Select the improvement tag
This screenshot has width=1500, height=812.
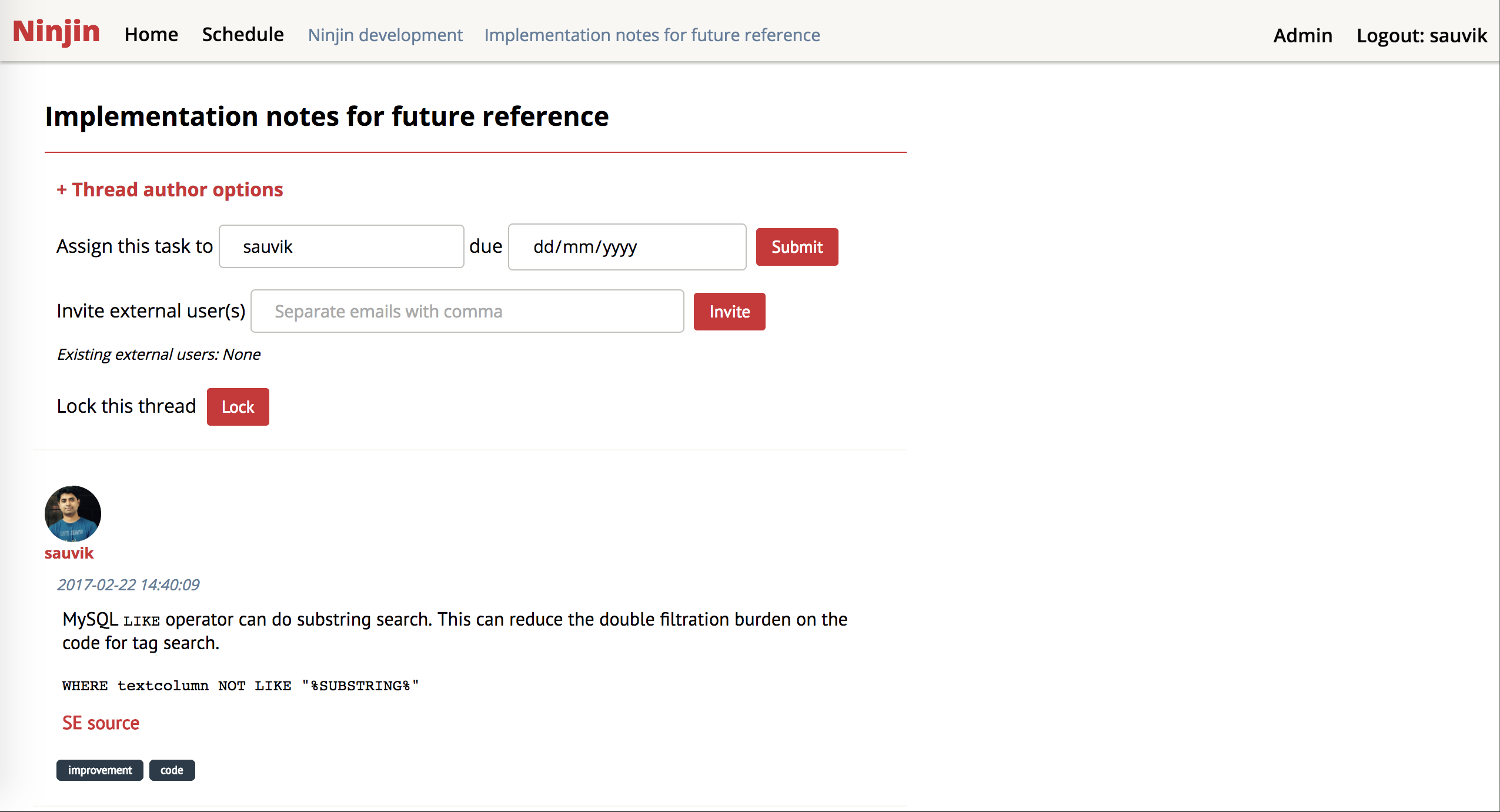point(99,770)
